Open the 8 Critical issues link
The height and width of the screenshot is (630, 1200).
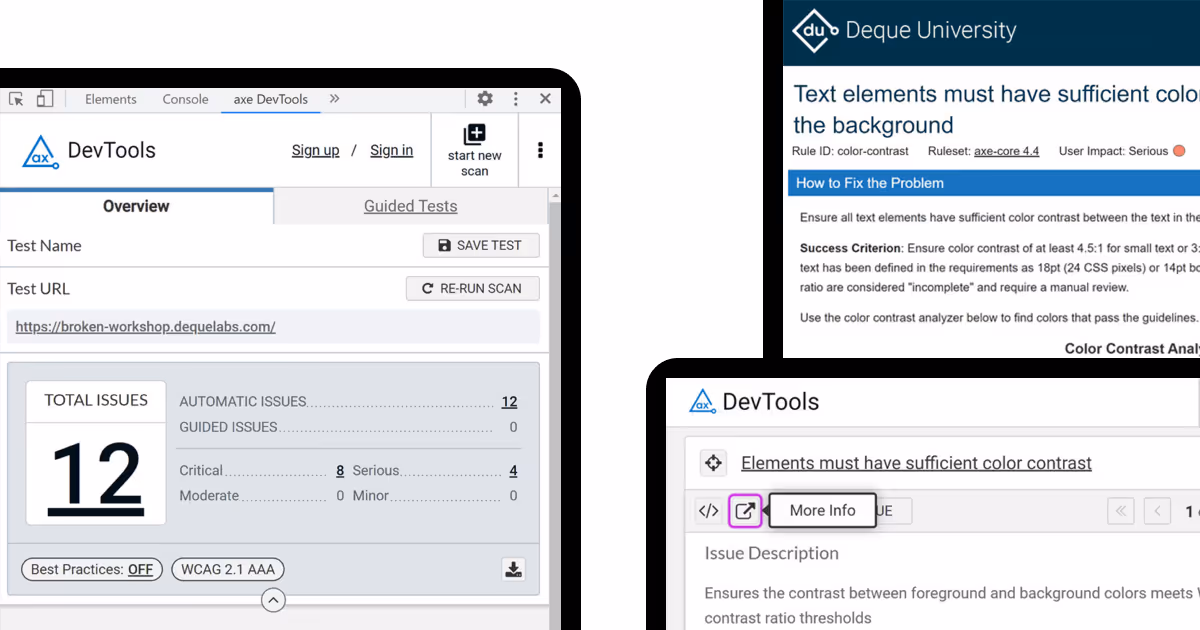point(340,470)
